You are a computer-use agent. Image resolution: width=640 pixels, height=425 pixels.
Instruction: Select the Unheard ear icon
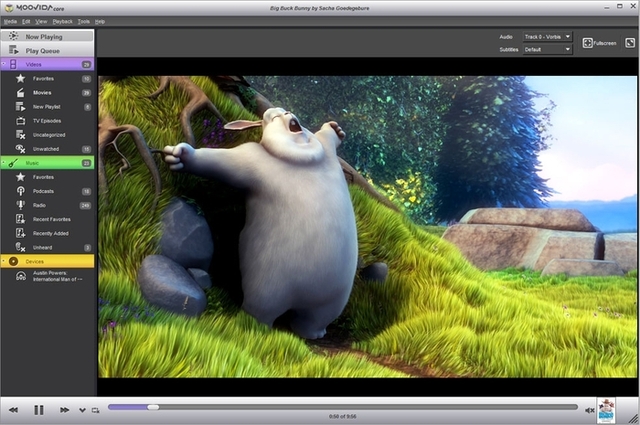[x=20, y=247]
